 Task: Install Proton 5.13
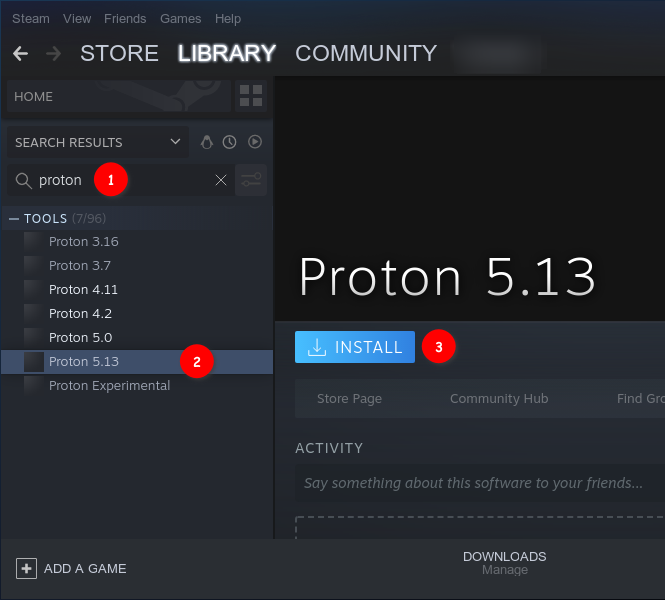[x=355, y=347]
